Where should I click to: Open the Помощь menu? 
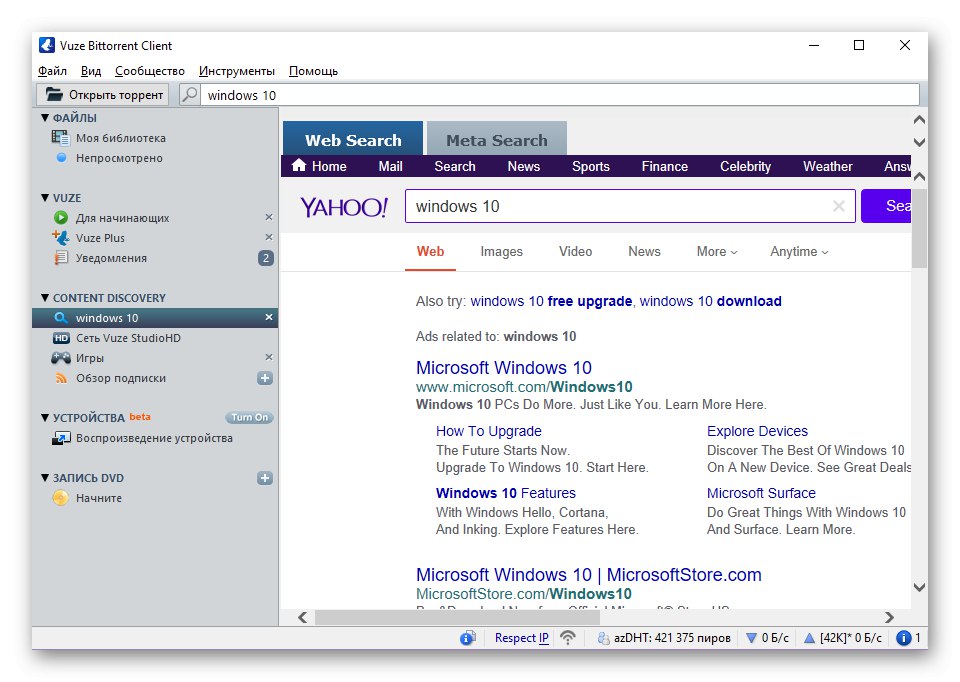pos(313,71)
